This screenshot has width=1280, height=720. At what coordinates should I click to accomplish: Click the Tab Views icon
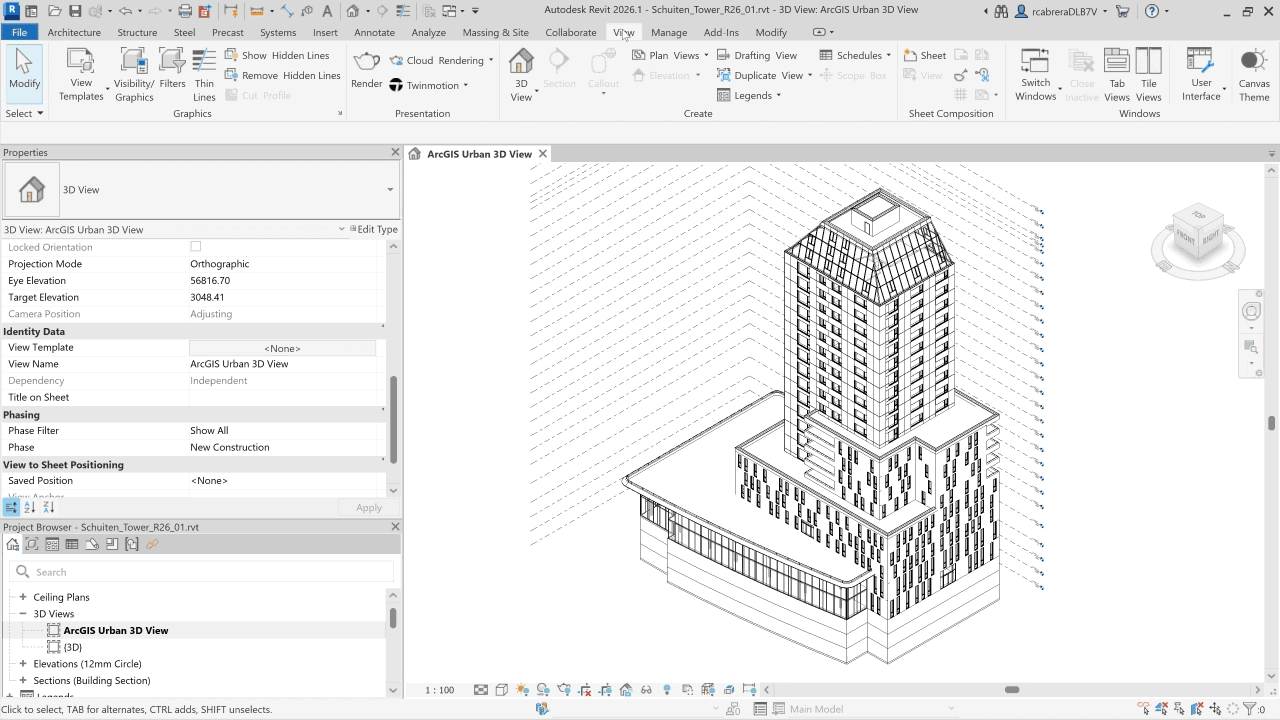pyautogui.click(x=1117, y=75)
